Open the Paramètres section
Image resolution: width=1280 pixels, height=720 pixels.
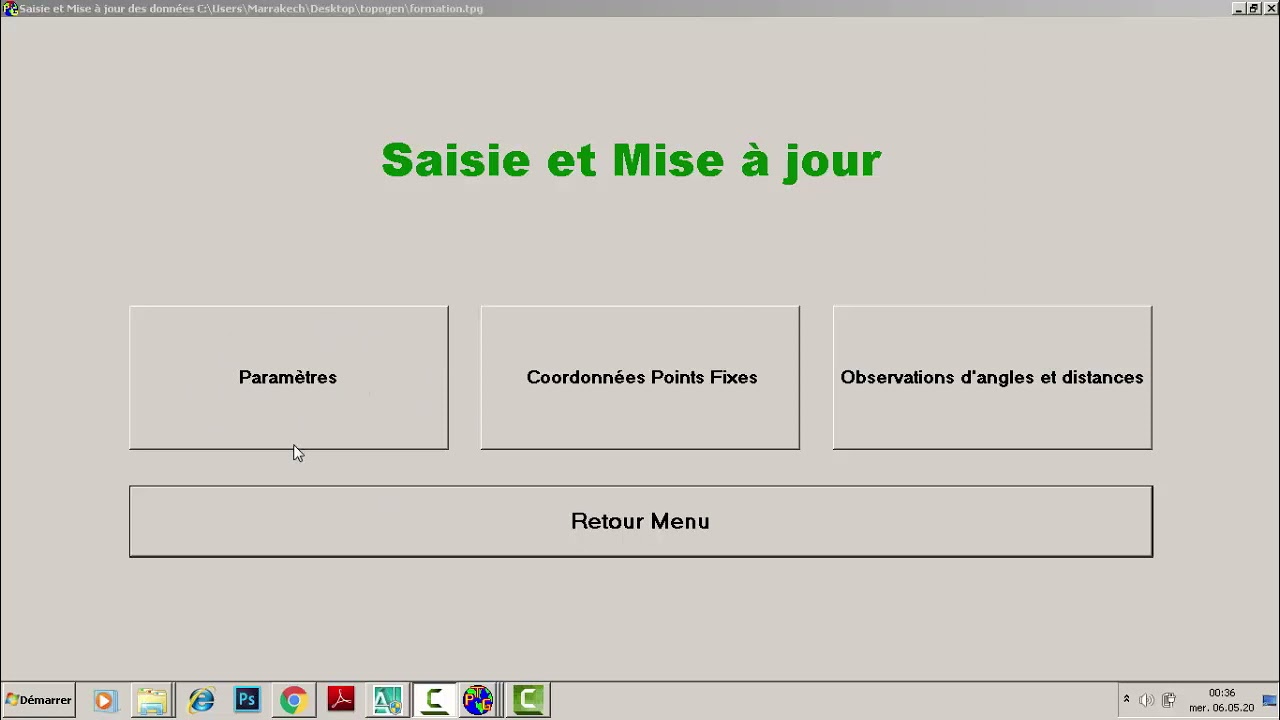[x=288, y=377]
